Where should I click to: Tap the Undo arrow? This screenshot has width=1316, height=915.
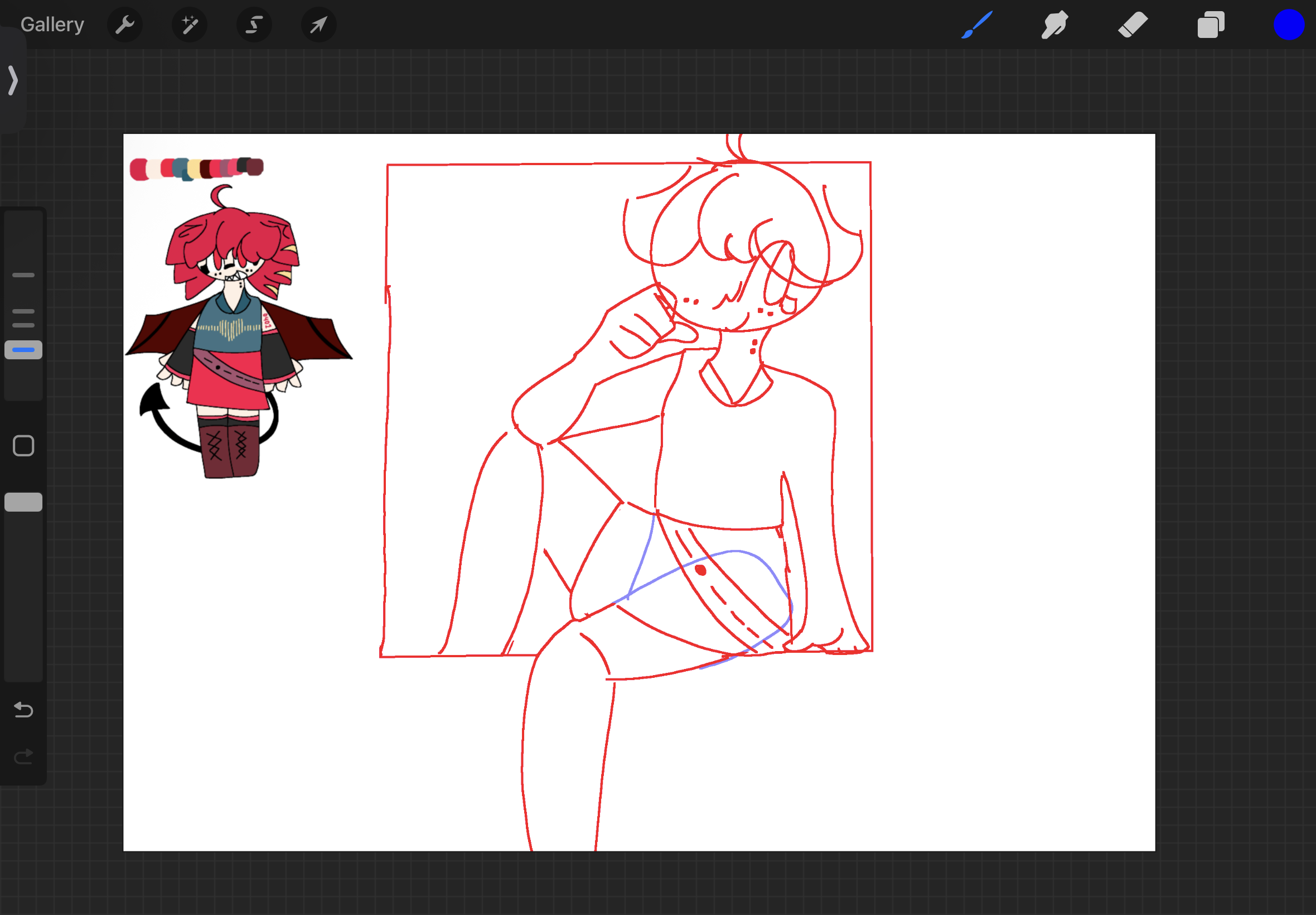coord(23,710)
